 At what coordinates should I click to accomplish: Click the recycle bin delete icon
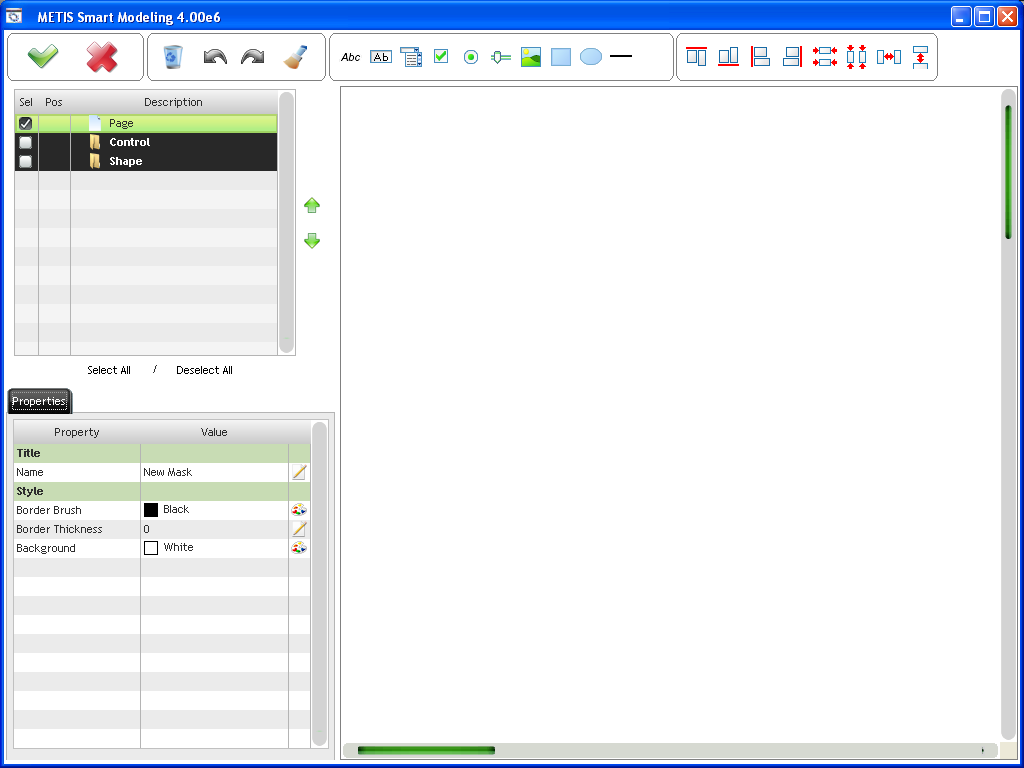172,57
